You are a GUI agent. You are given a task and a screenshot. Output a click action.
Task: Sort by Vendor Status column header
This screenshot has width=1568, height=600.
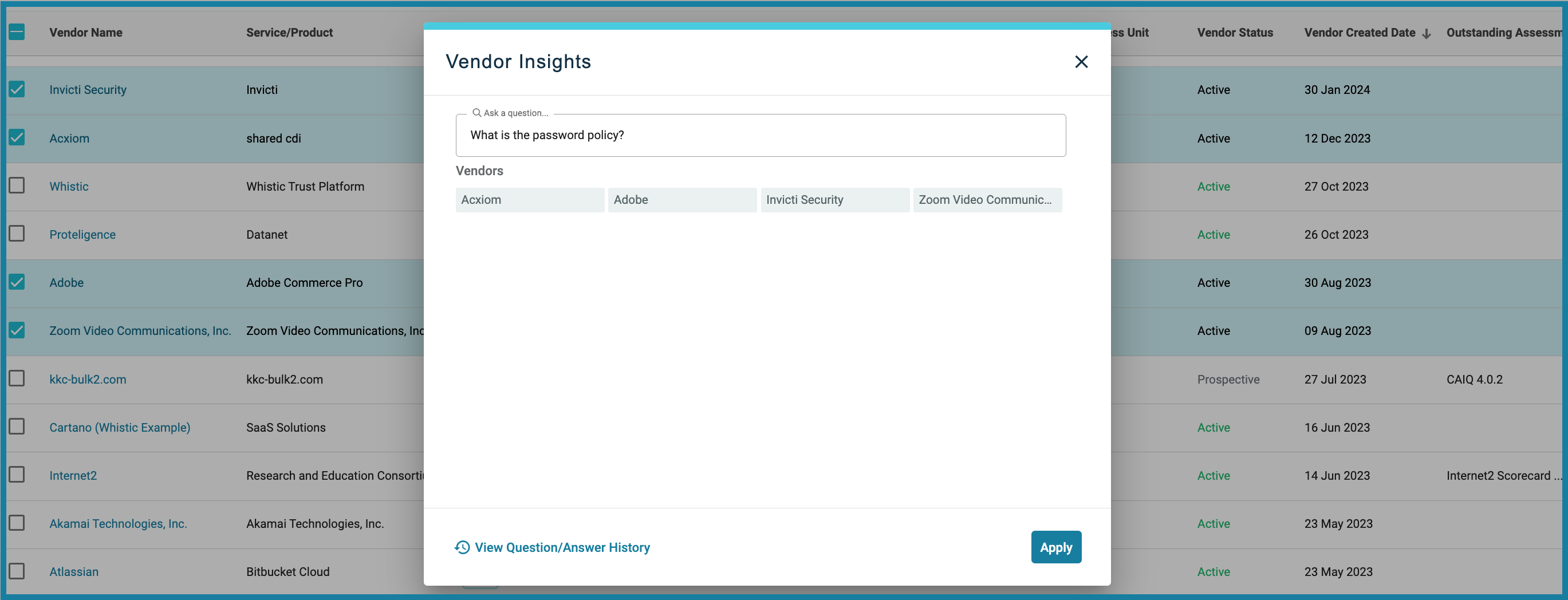(1235, 32)
